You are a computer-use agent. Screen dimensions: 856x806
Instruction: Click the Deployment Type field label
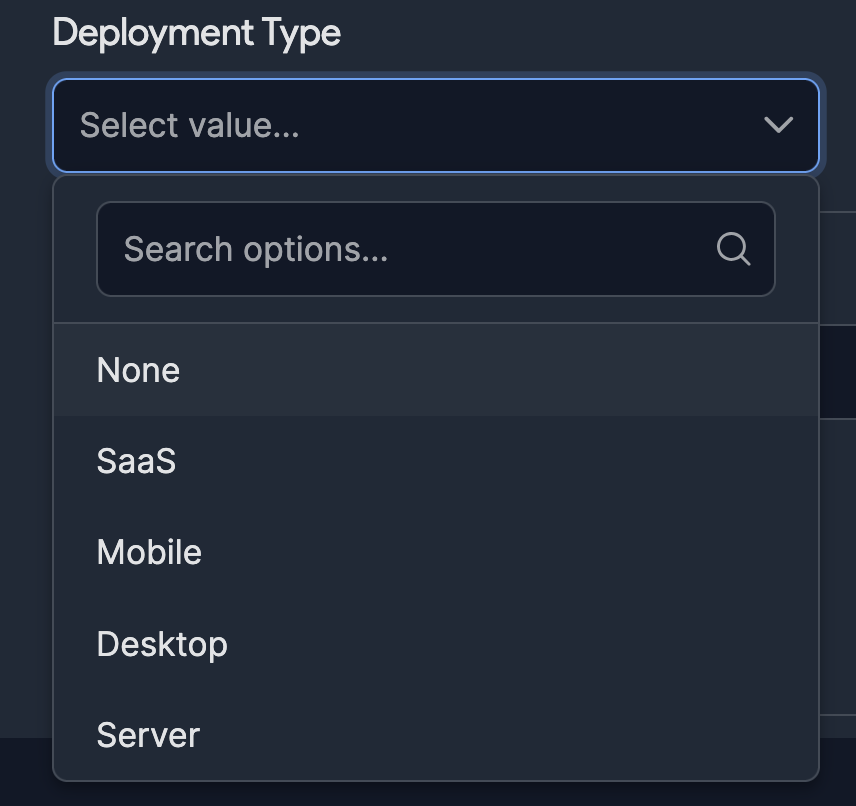[x=197, y=32]
